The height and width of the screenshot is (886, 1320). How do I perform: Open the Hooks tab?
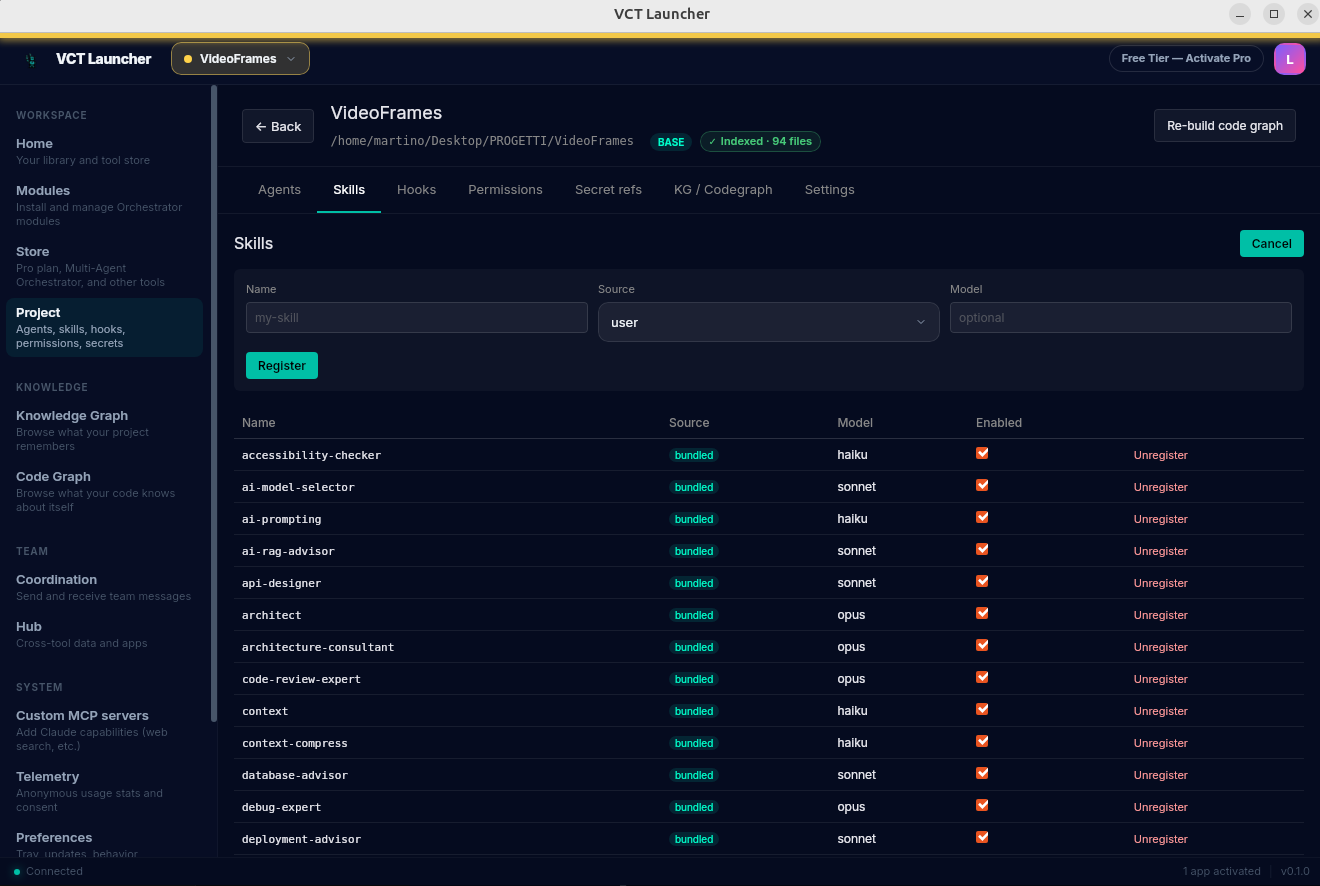[416, 189]
